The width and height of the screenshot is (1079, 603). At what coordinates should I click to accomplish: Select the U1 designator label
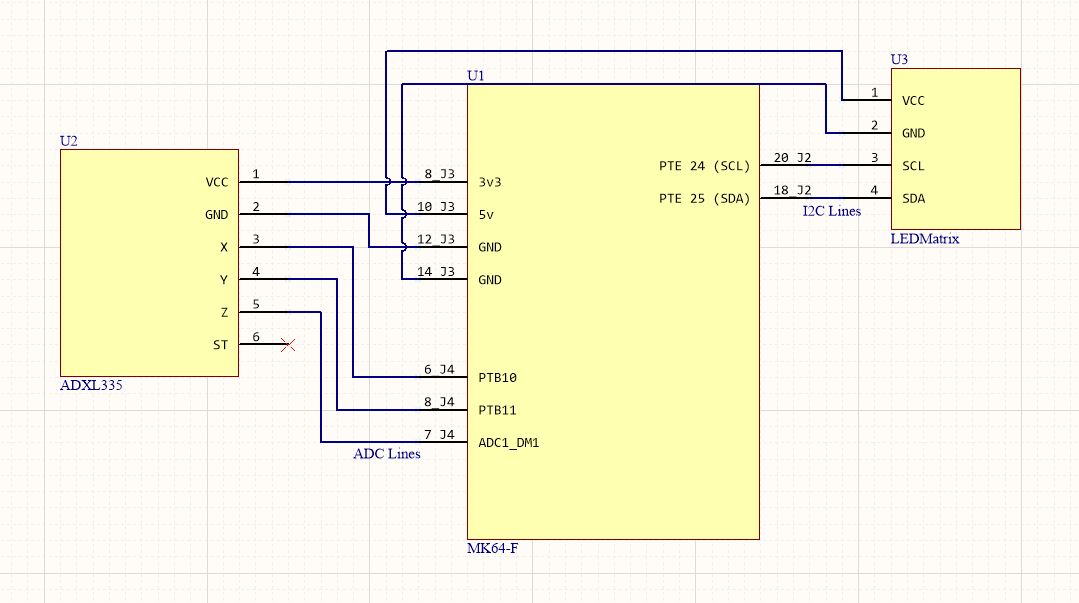point(476,76)
